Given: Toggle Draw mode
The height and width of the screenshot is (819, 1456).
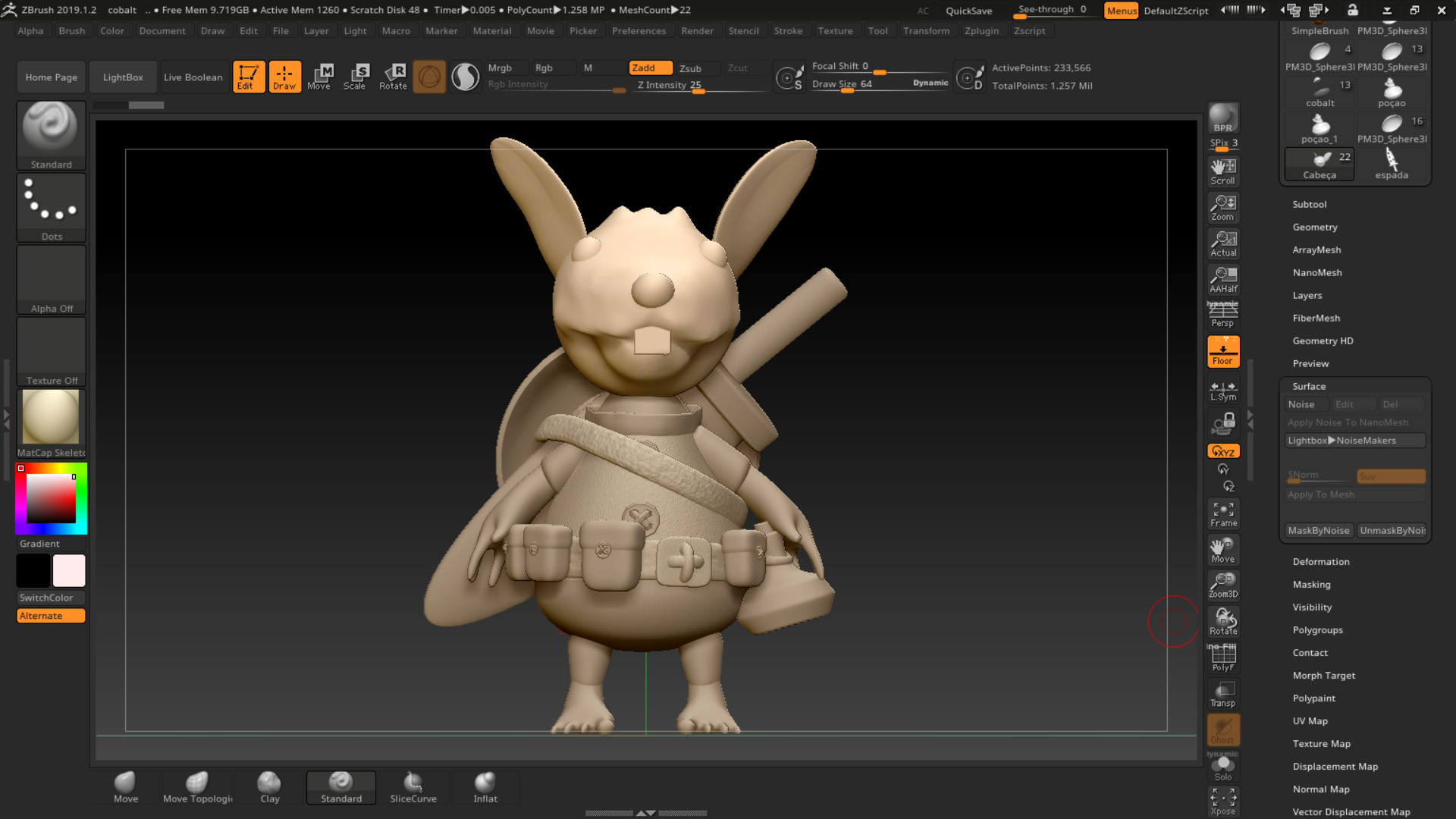Looking at the screenshot, I should pos(285,77).
